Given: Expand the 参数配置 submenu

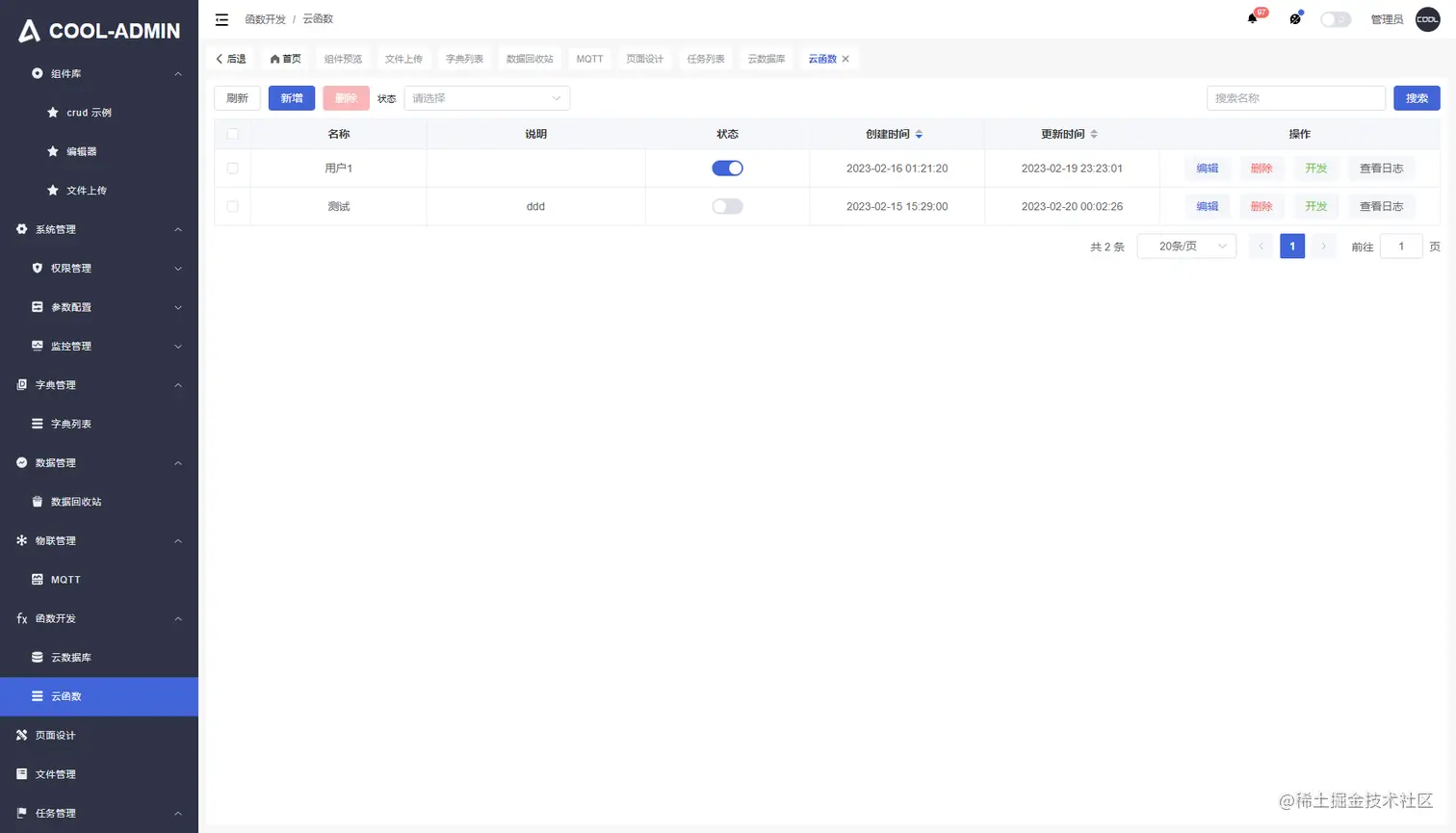Looking at the screenshot, I should [x=178, y=307].
